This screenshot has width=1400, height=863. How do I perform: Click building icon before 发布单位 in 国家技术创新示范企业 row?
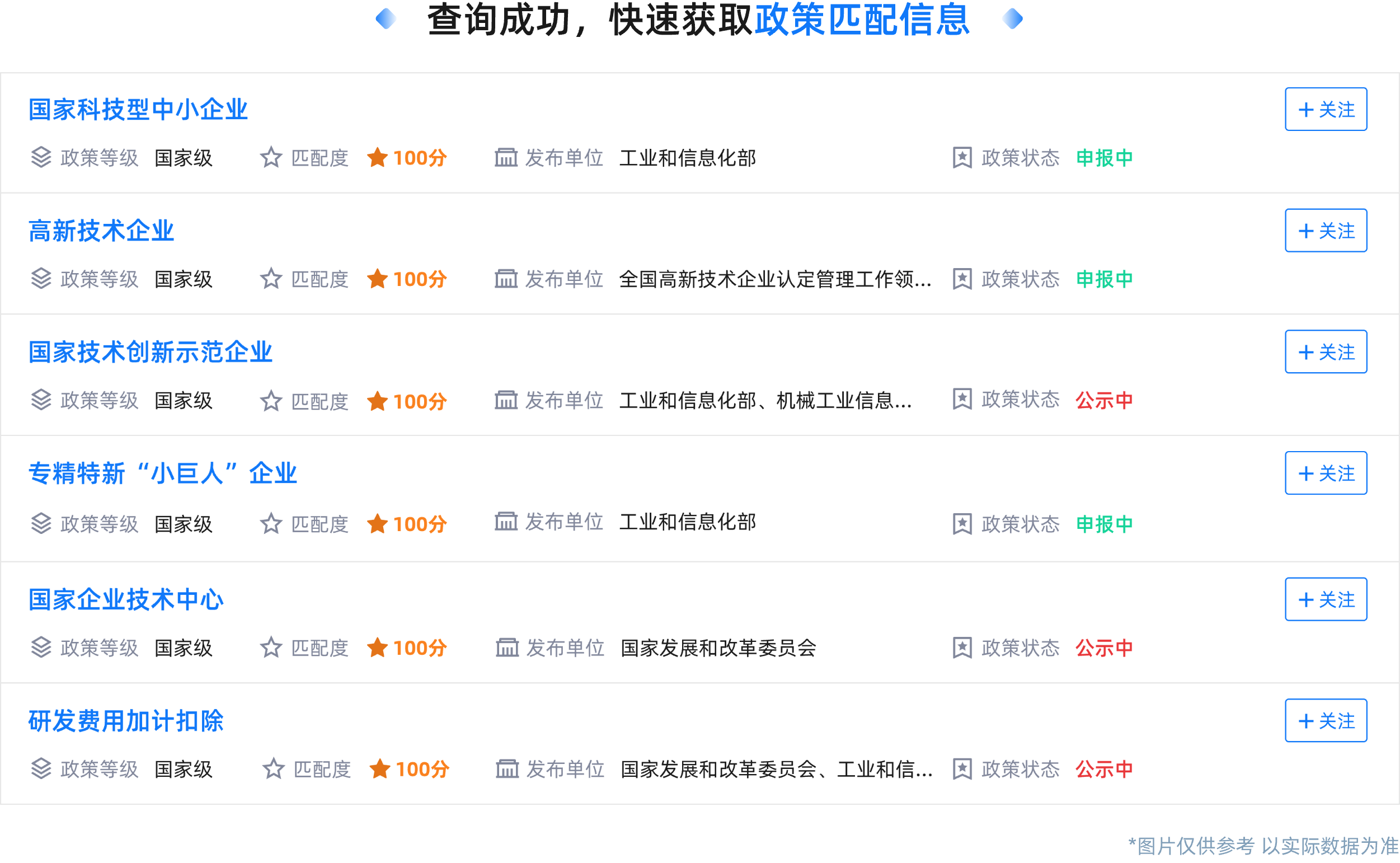tap(505, 400)
